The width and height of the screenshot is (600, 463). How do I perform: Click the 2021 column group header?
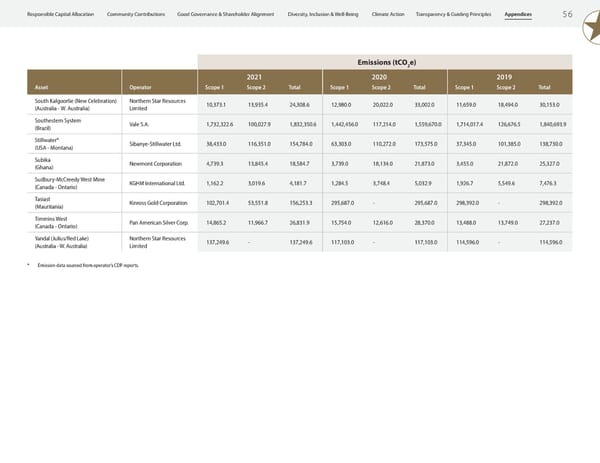click(x=254, y=77)
